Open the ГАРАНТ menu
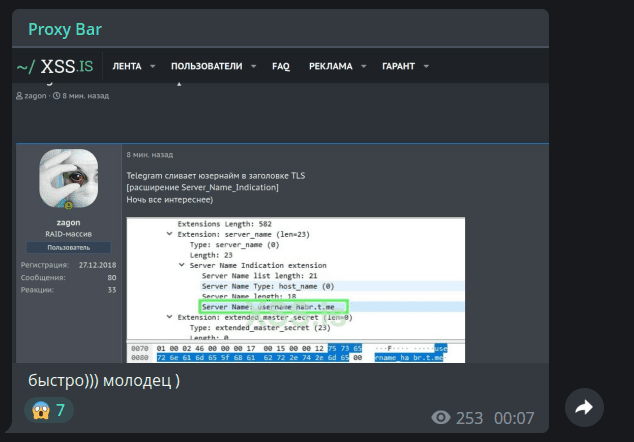Screen dimensions: 634x442 click(398, 66)
